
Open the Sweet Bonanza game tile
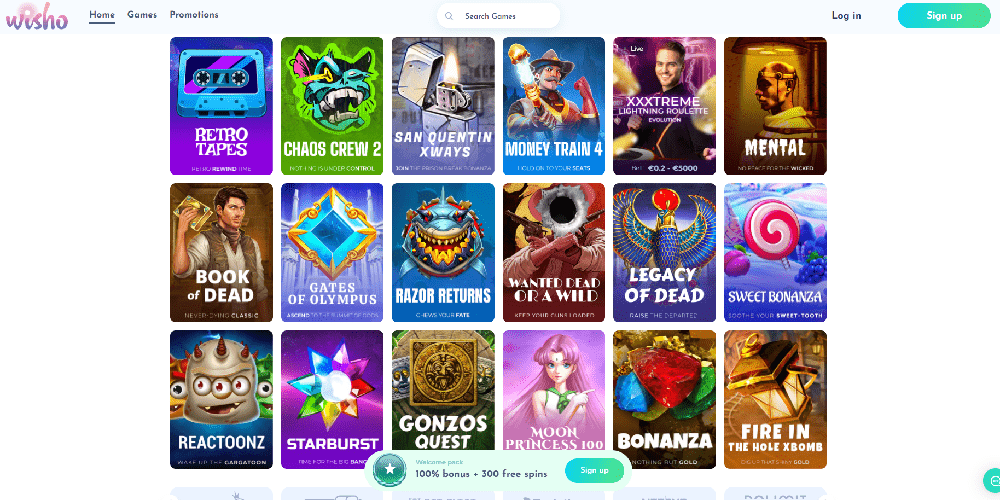click(776, 253)
